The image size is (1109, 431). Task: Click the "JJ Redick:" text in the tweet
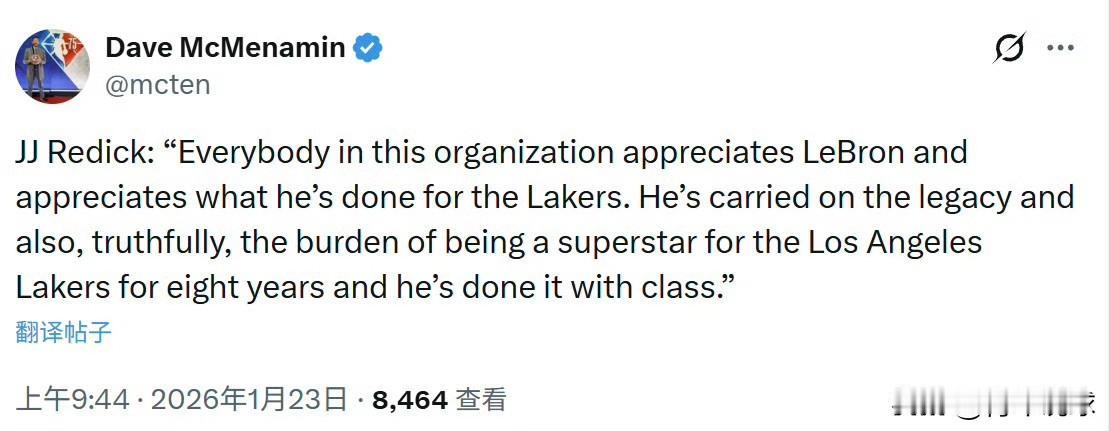click(x=83, y=153)
